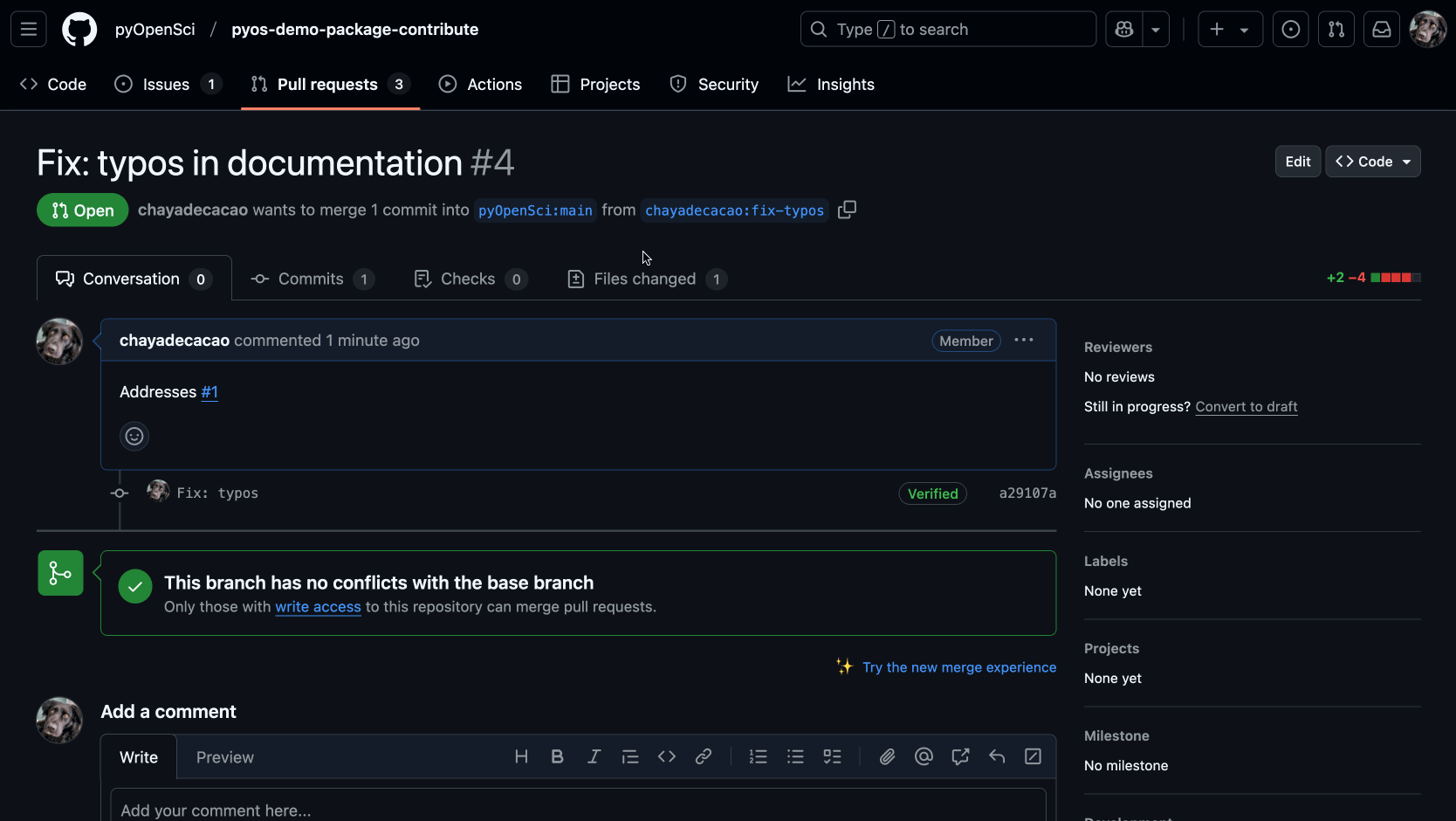The height and width of the screenshot is (821, 1456).
Task: Insert quote formatting icon
Action: (x=630, y=756)
